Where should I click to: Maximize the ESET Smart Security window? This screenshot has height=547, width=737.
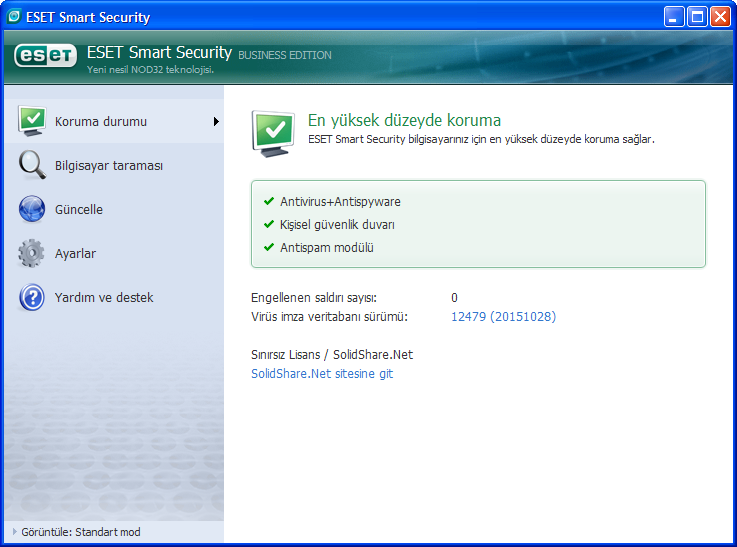coord(697,17)
